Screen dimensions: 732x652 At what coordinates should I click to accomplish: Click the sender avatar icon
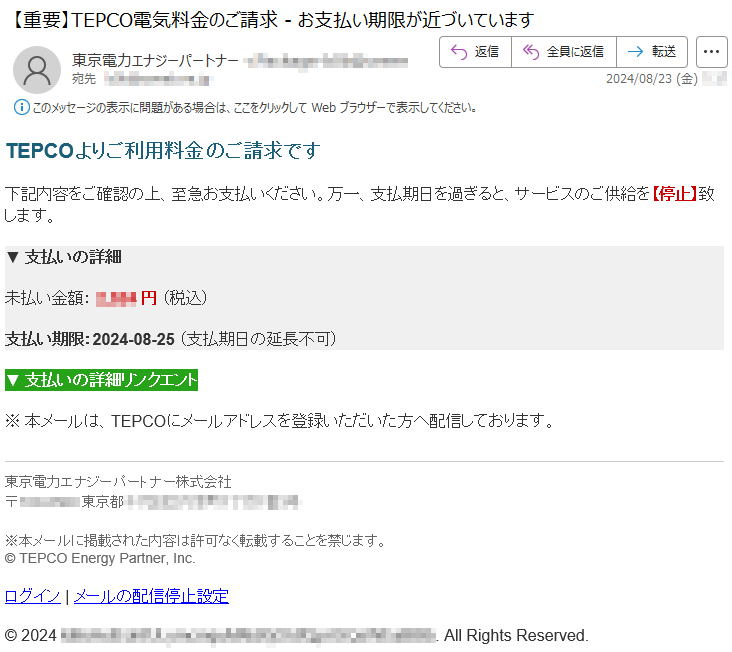[x=37, y=70]
